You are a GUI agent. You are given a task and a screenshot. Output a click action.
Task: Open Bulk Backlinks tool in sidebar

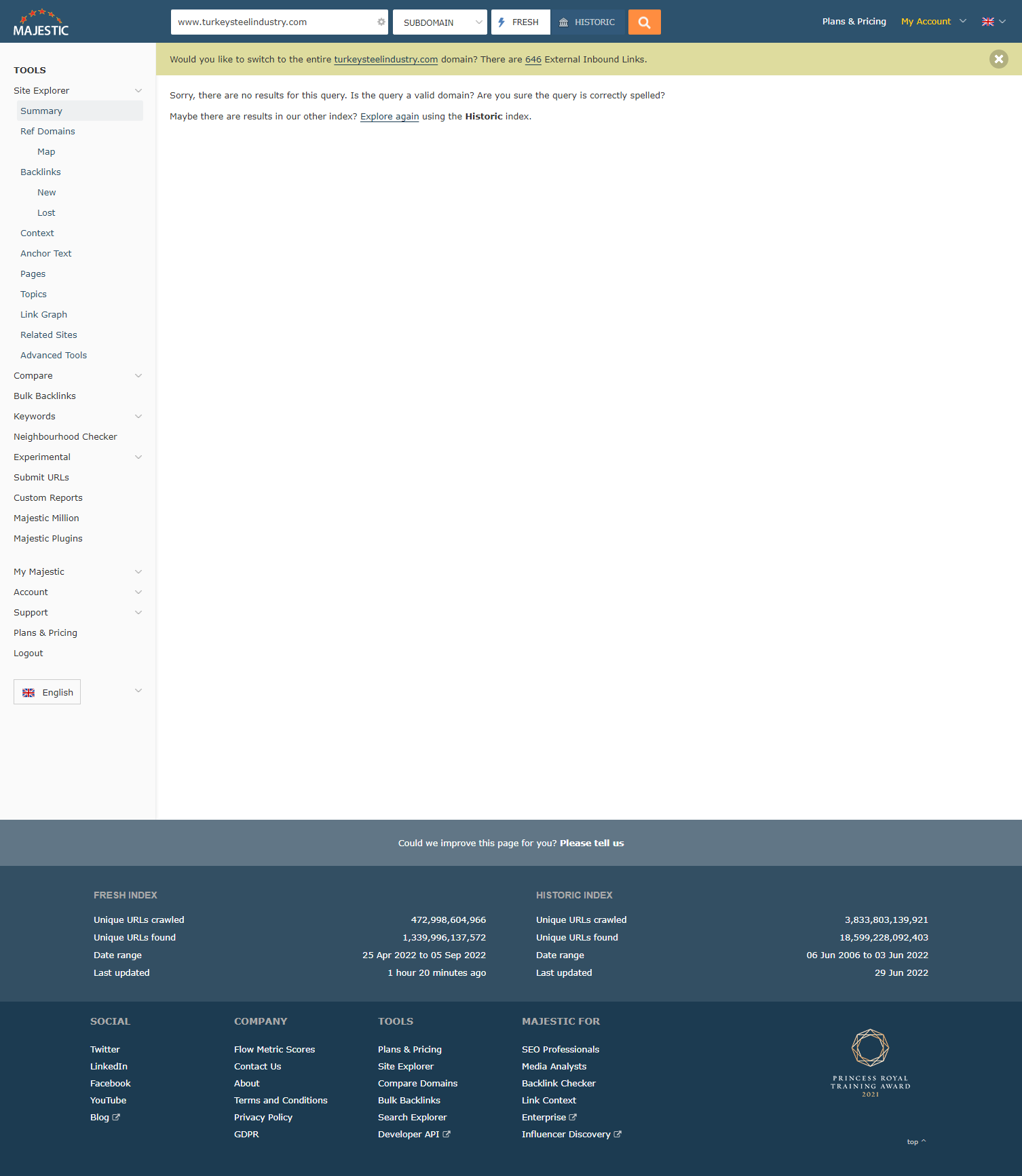pos(45,396)
